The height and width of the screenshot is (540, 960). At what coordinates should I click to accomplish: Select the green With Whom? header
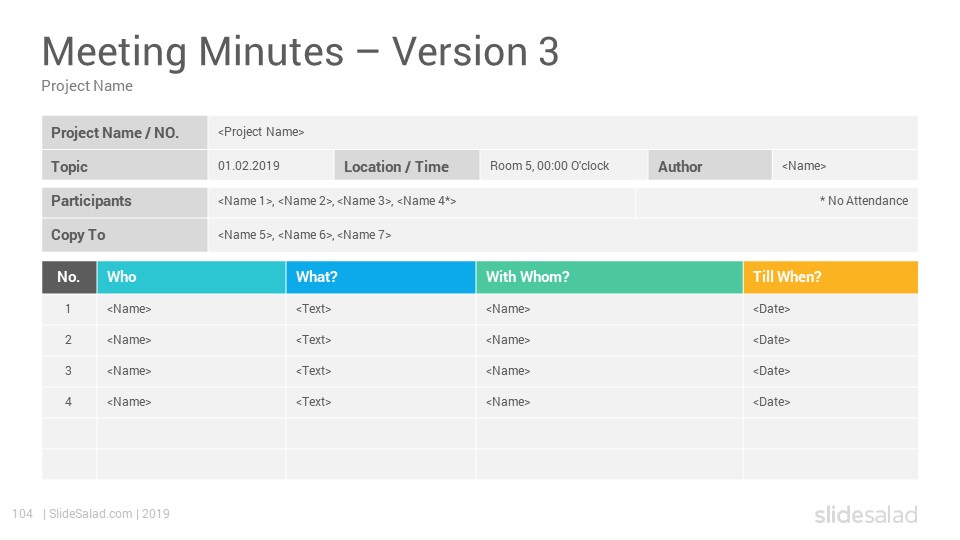(x=609, y=277)
